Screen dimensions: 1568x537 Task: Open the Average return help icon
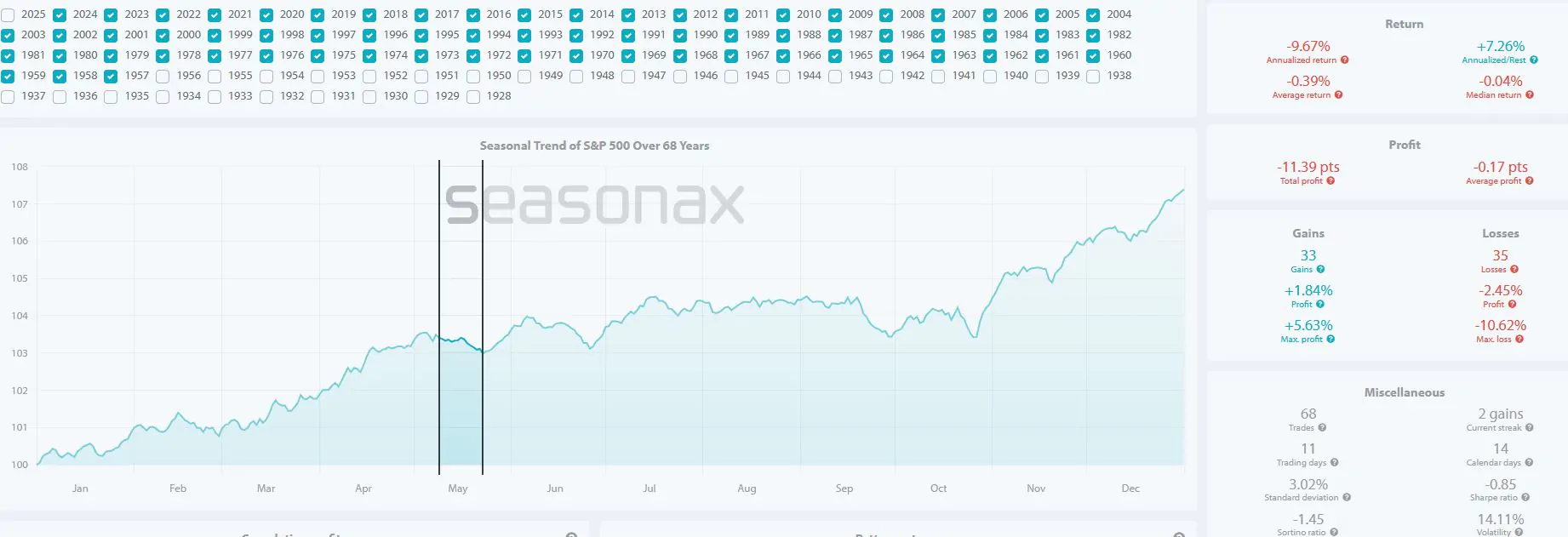pyautogui.click(x=1339, y=95)
